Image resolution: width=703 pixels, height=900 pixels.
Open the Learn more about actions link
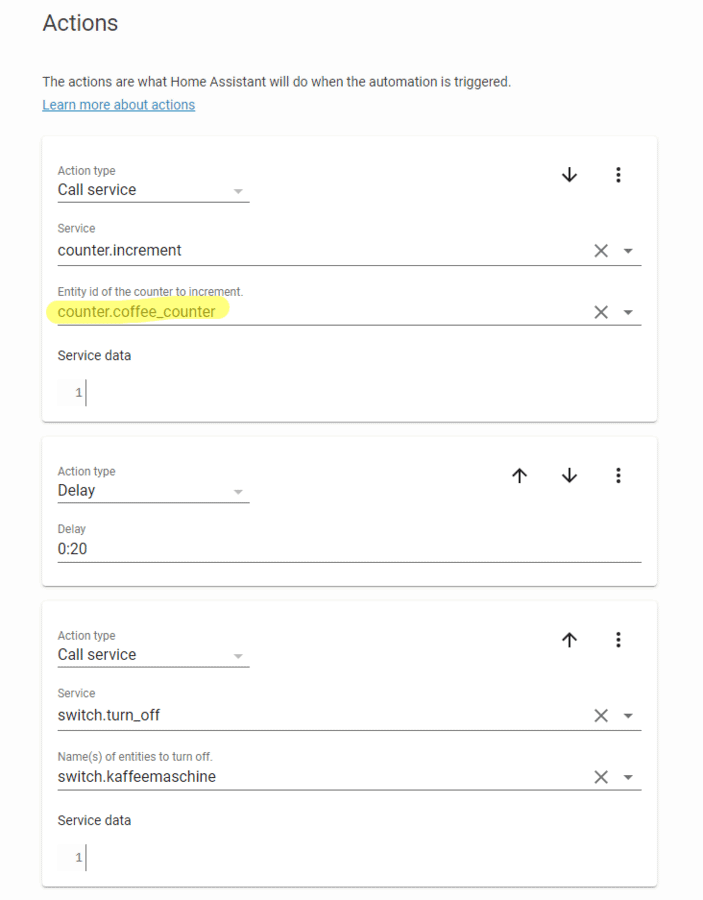click(x=118, y=105)
